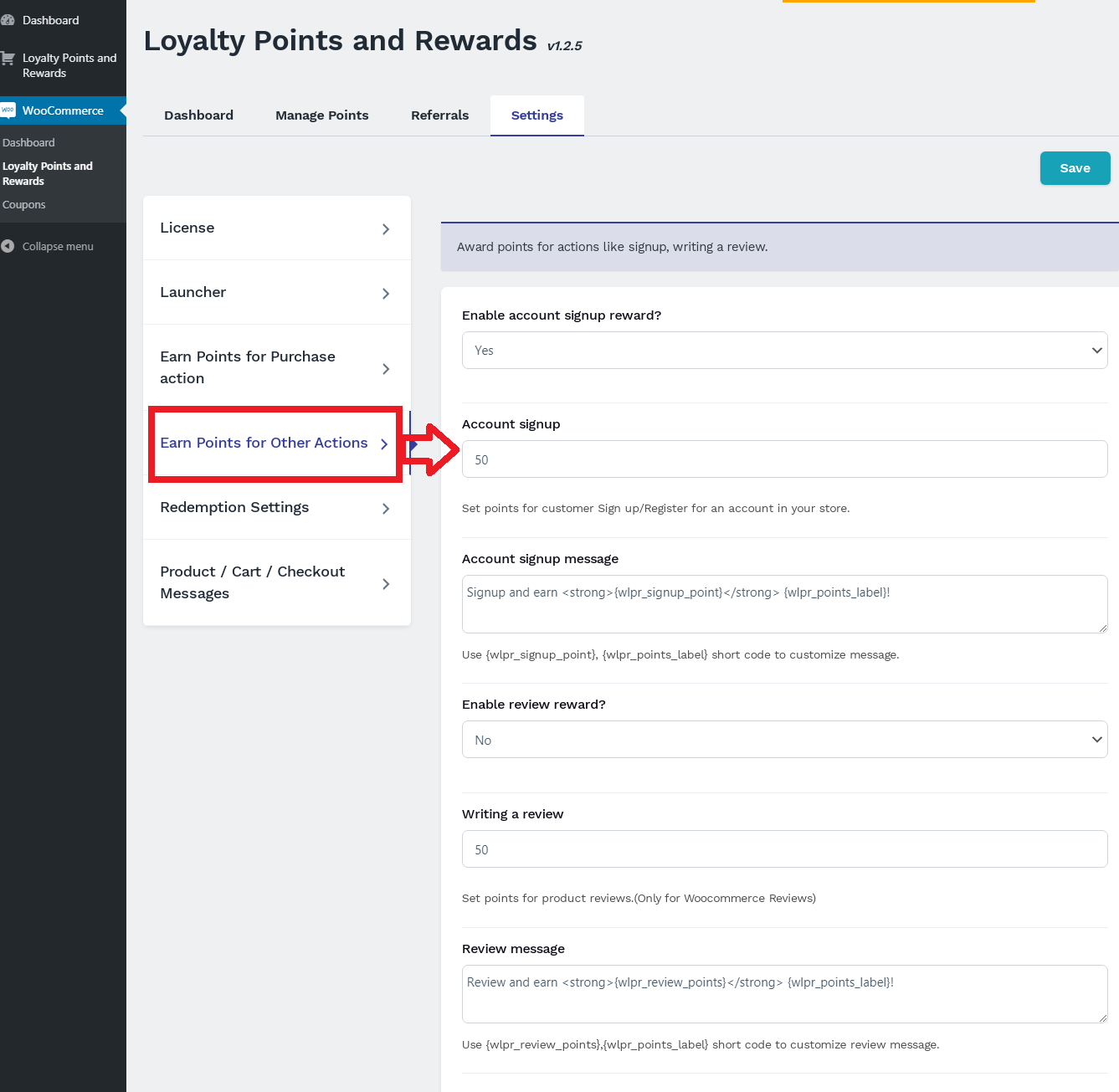The image size is (1119, 1092).
Task: Click the 'Enable account signup reward?' label
Action: pos(562,315)
